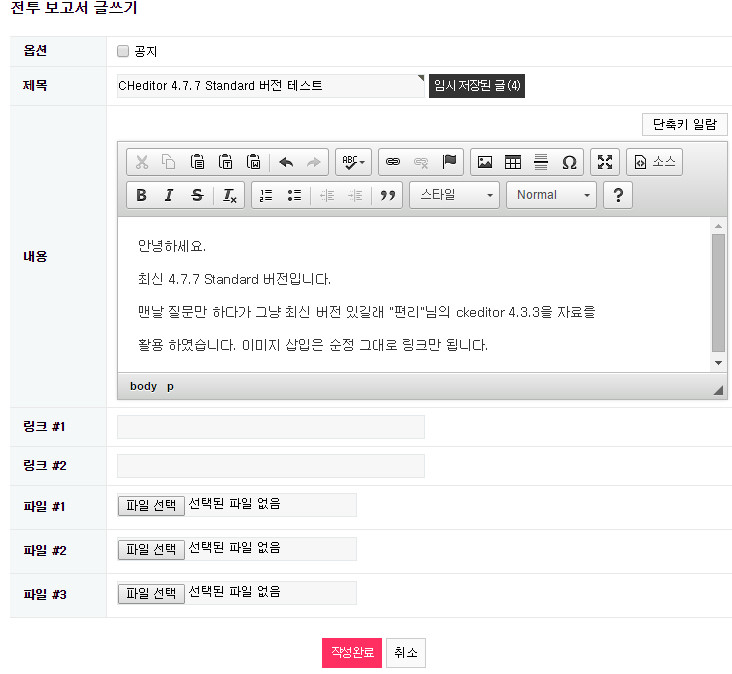Submit the post with 작성완료
The width and height of the screenshot is (732, 674).
(351, 652)
